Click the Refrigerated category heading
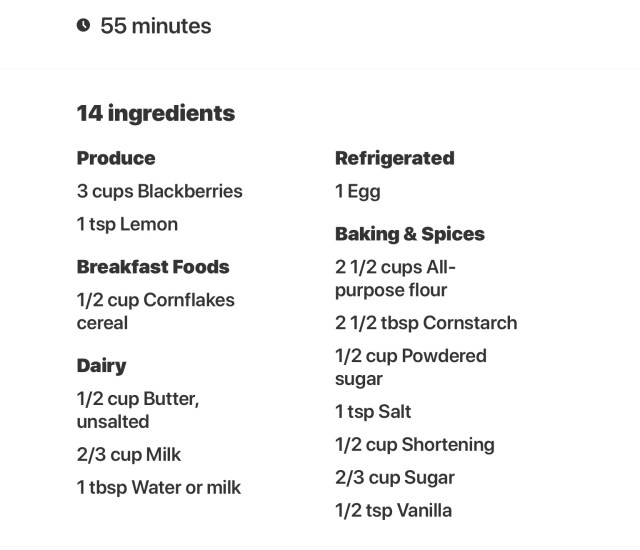The image size is (640, 550). tap(394, 158)
